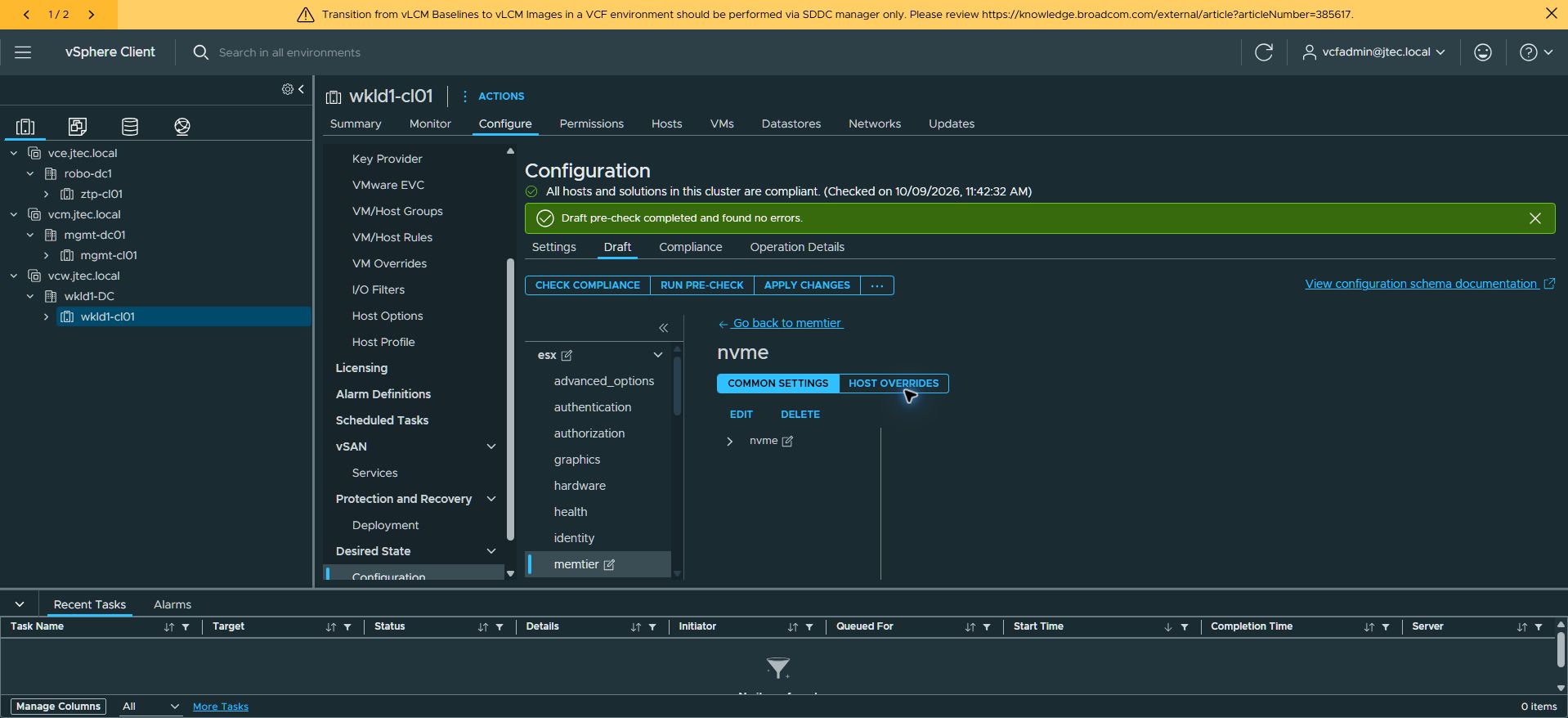Select Common Settings toggle
Image resolution: width=1568 pixels, height=718 pixels.
click(777, 384)
